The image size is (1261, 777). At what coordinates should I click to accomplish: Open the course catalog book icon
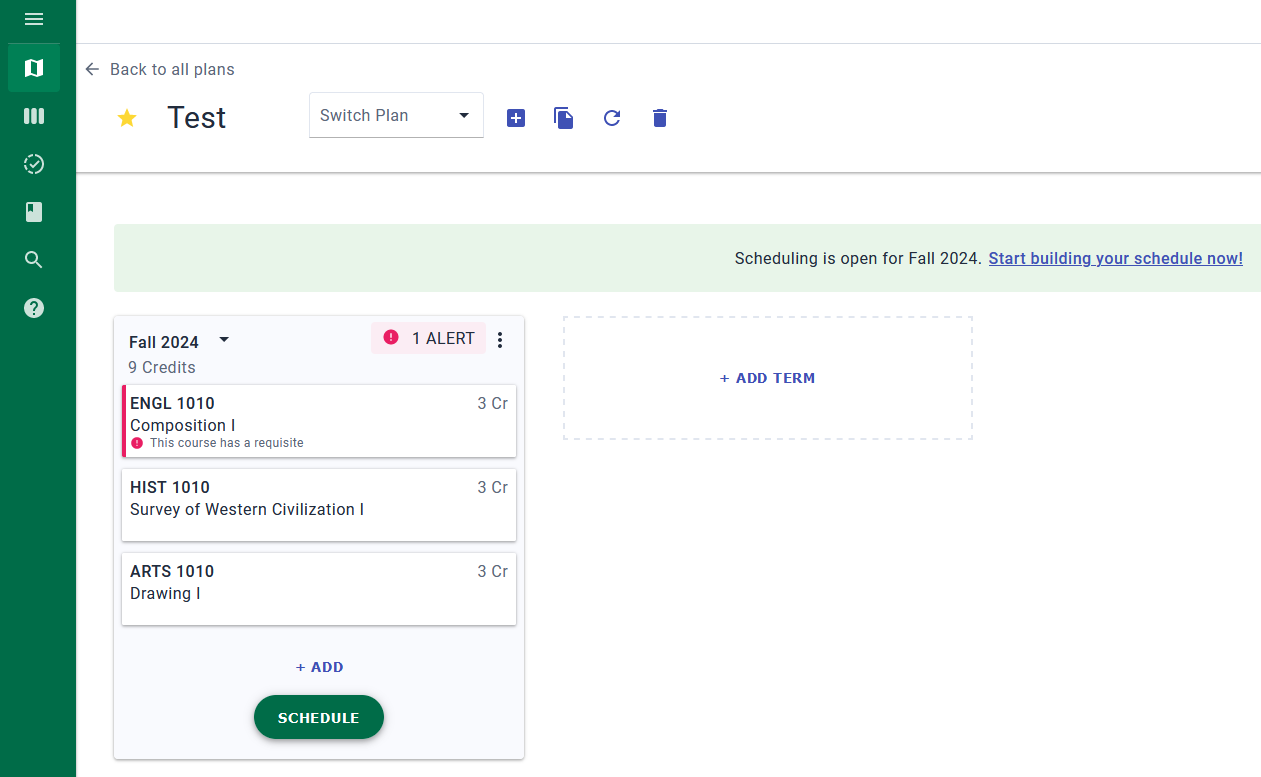pos(34,212)
